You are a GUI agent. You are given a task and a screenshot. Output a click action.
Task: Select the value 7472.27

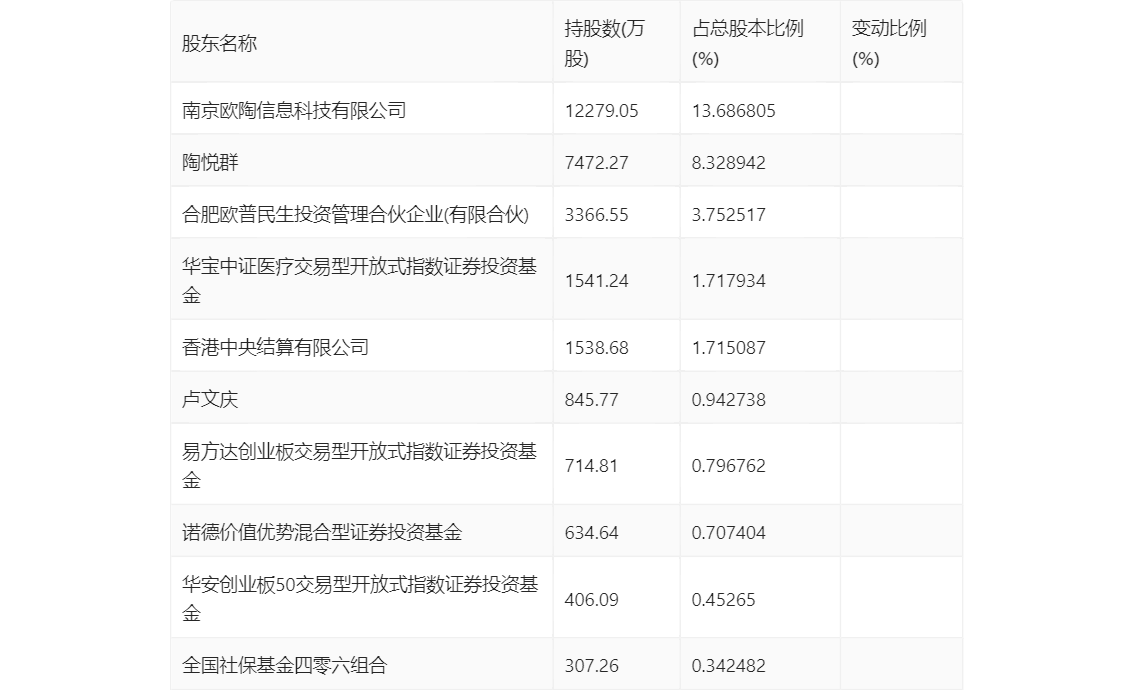pos(596,163)
